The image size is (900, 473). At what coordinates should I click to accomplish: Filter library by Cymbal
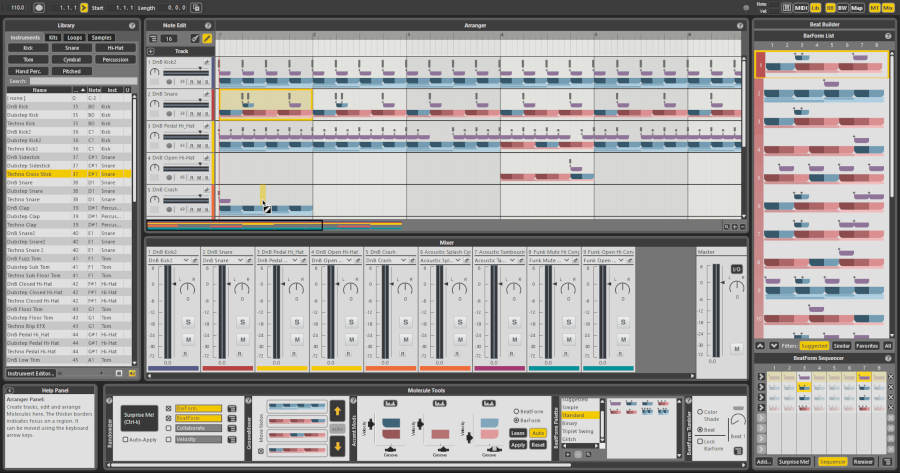[x=72, y=60]
